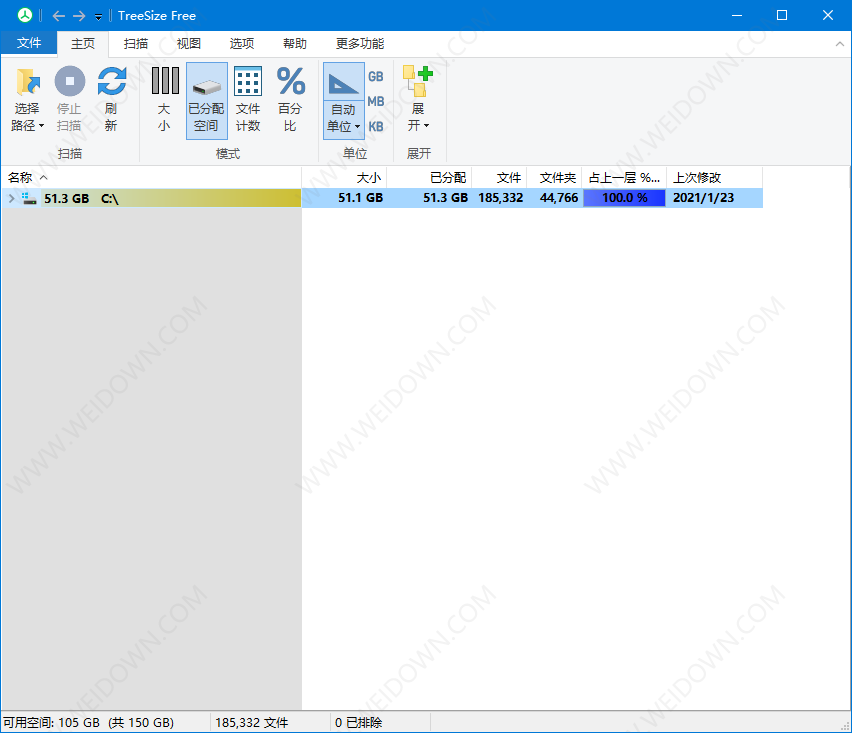Click the 0 已排除 status entry
The height and width of the screenshot is (733, 852).
coord(359,723)
